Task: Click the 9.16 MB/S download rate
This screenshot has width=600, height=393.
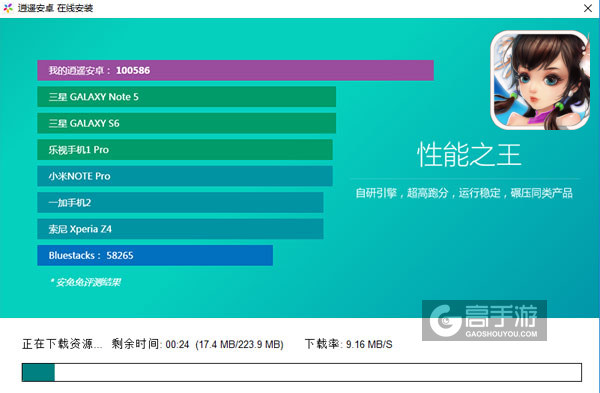Action: click(x=369, y=345)
